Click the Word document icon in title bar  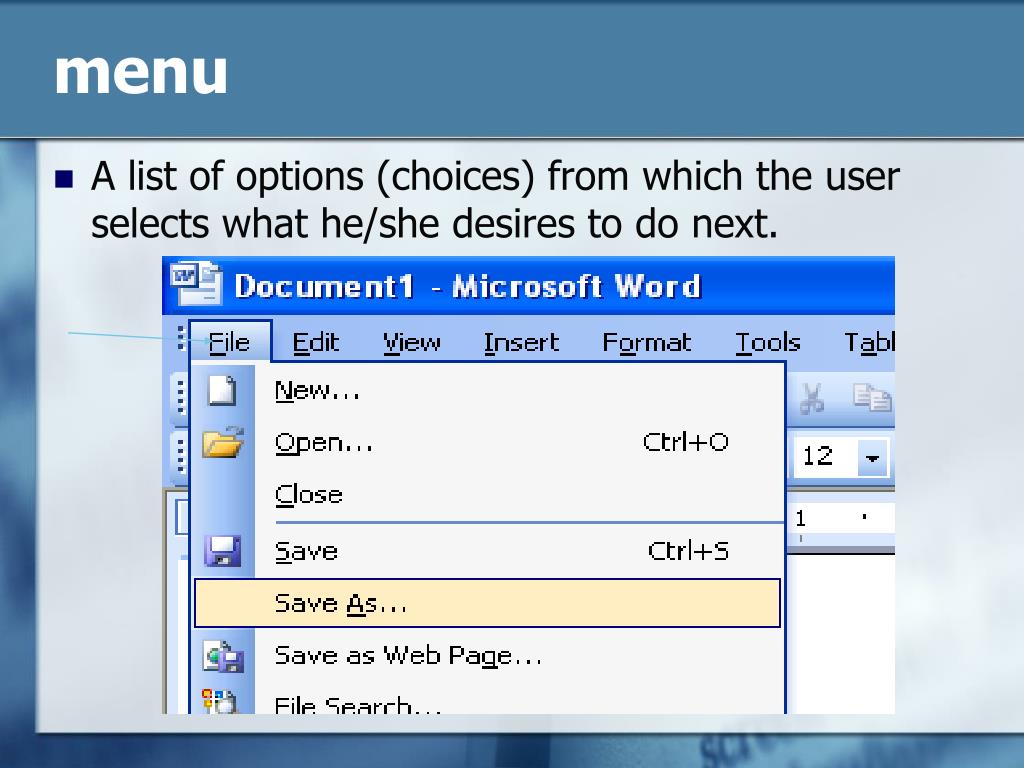196,283
